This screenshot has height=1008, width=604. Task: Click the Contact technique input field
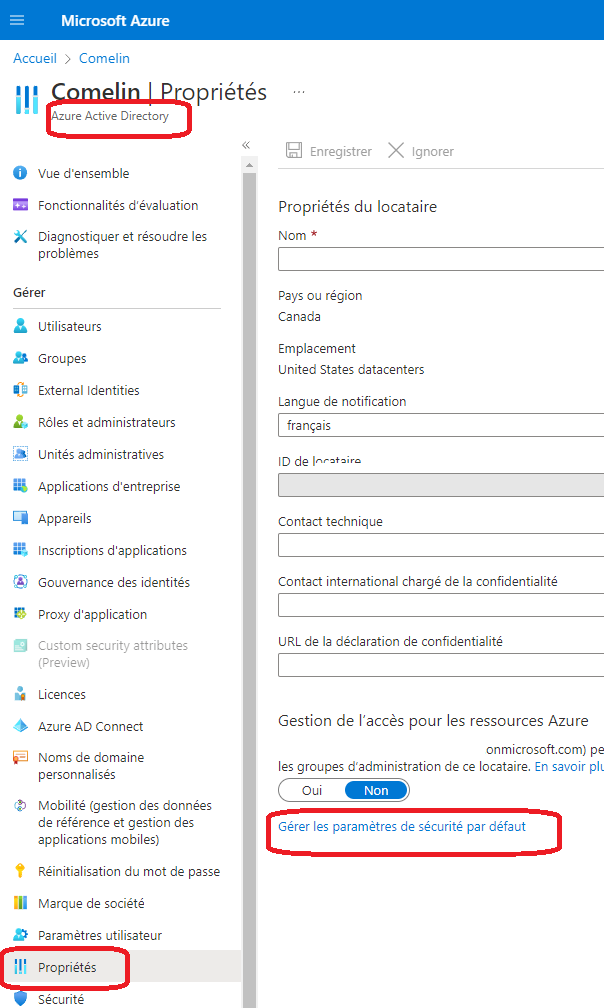click(x=441, y=545)
